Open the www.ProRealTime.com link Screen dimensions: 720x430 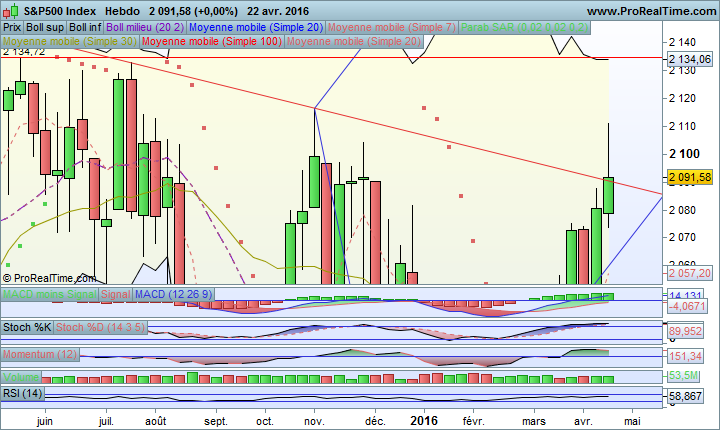651,11
